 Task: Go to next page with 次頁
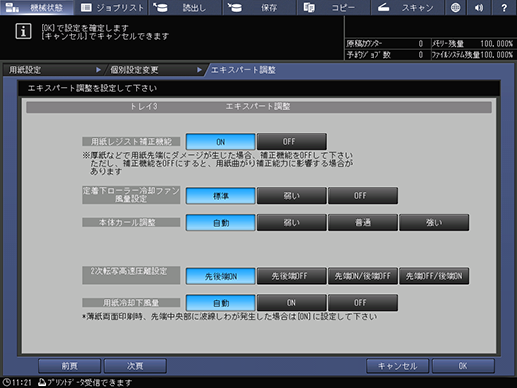pos(135,366)
